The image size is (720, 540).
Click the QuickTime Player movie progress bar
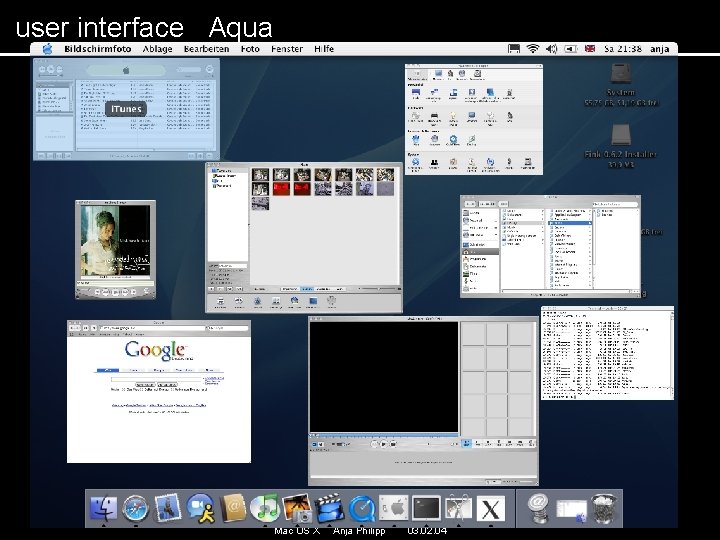(115, 283)
